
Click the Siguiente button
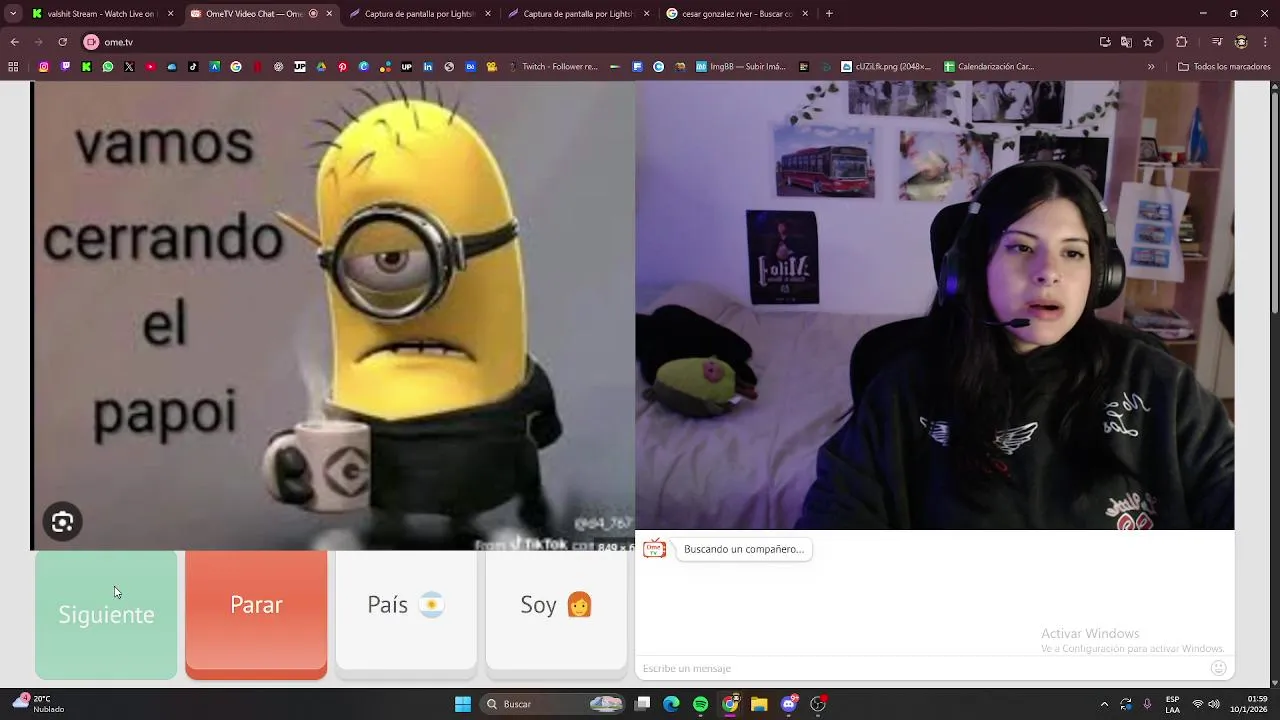(x=106, y=614)
